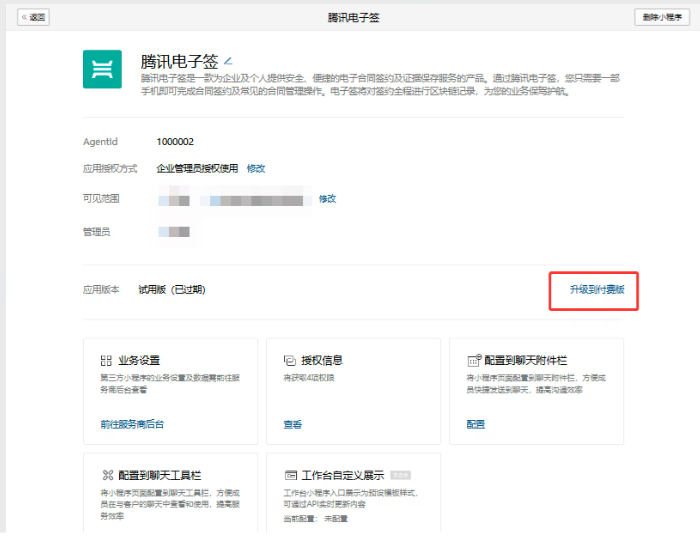Screen dimensions: 700x536
Task: Select the AgentId value 1000002
Action: (x=175, y=142)
